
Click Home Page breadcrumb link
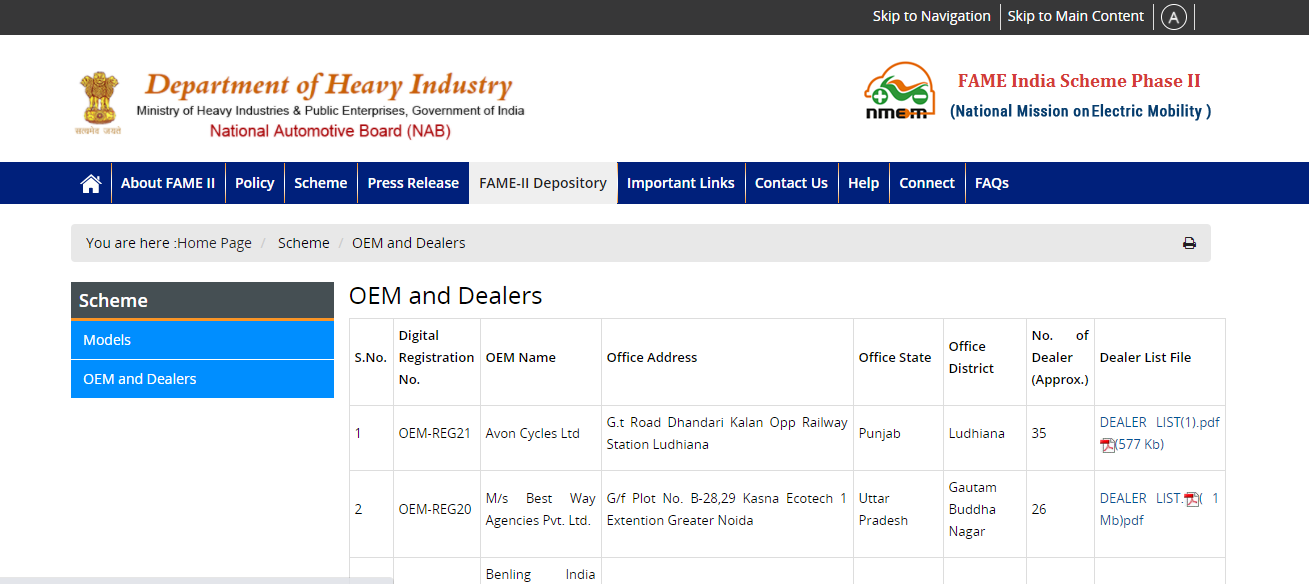(214, 243)
